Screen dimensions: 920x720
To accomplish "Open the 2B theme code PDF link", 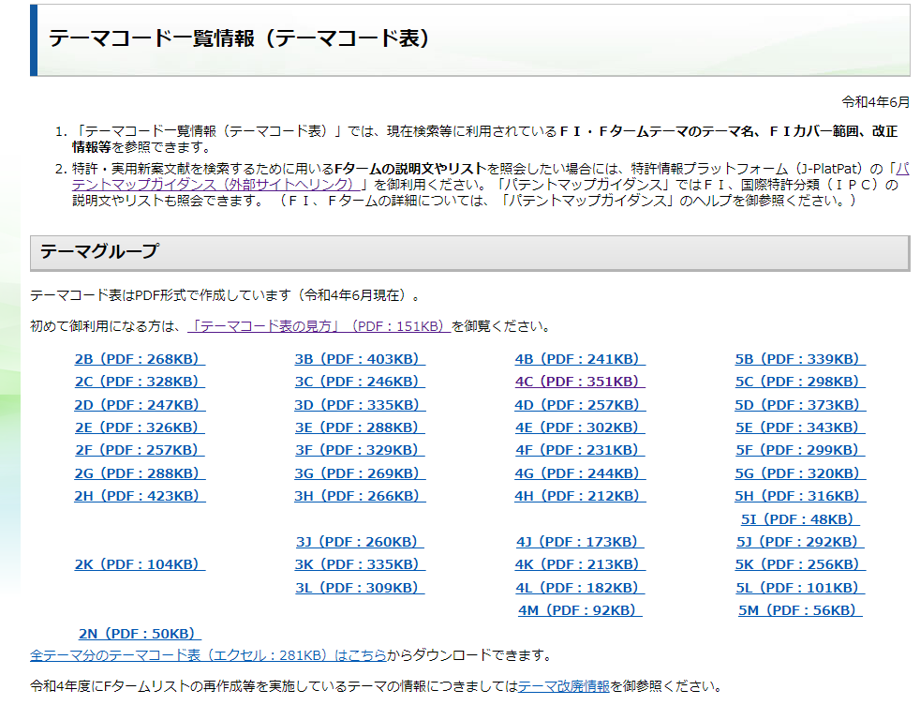I will tap(140, 359).
